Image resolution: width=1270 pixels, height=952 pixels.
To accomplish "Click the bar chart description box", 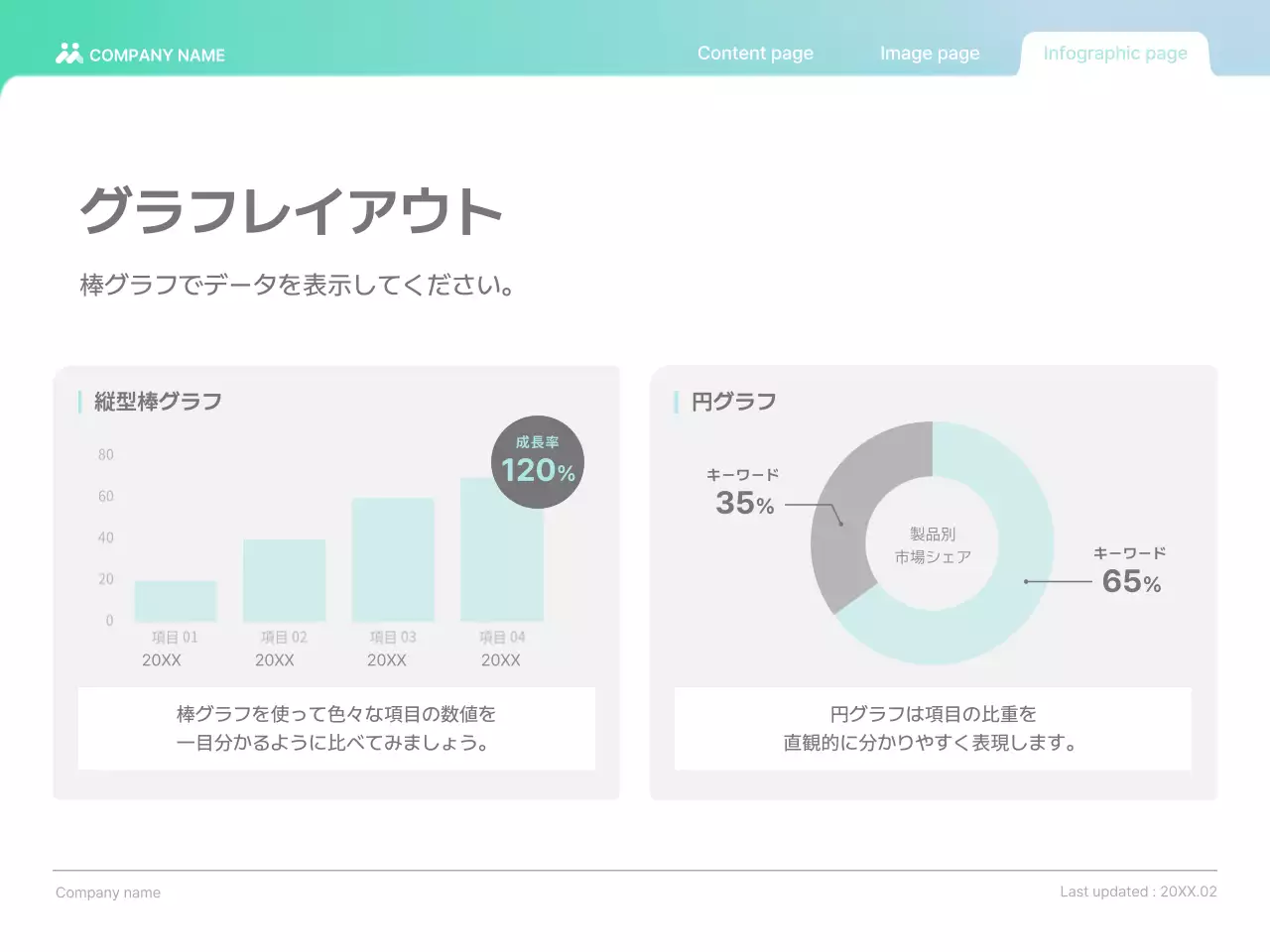I will coord(335,728).
